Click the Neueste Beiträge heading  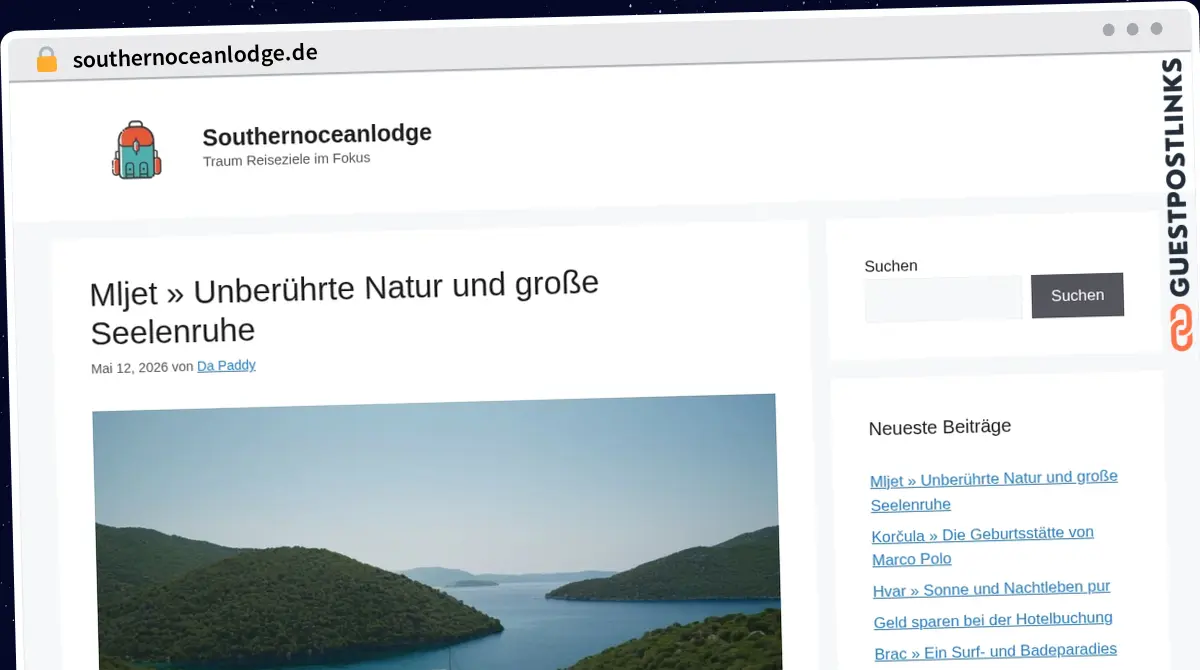point(940,427)
